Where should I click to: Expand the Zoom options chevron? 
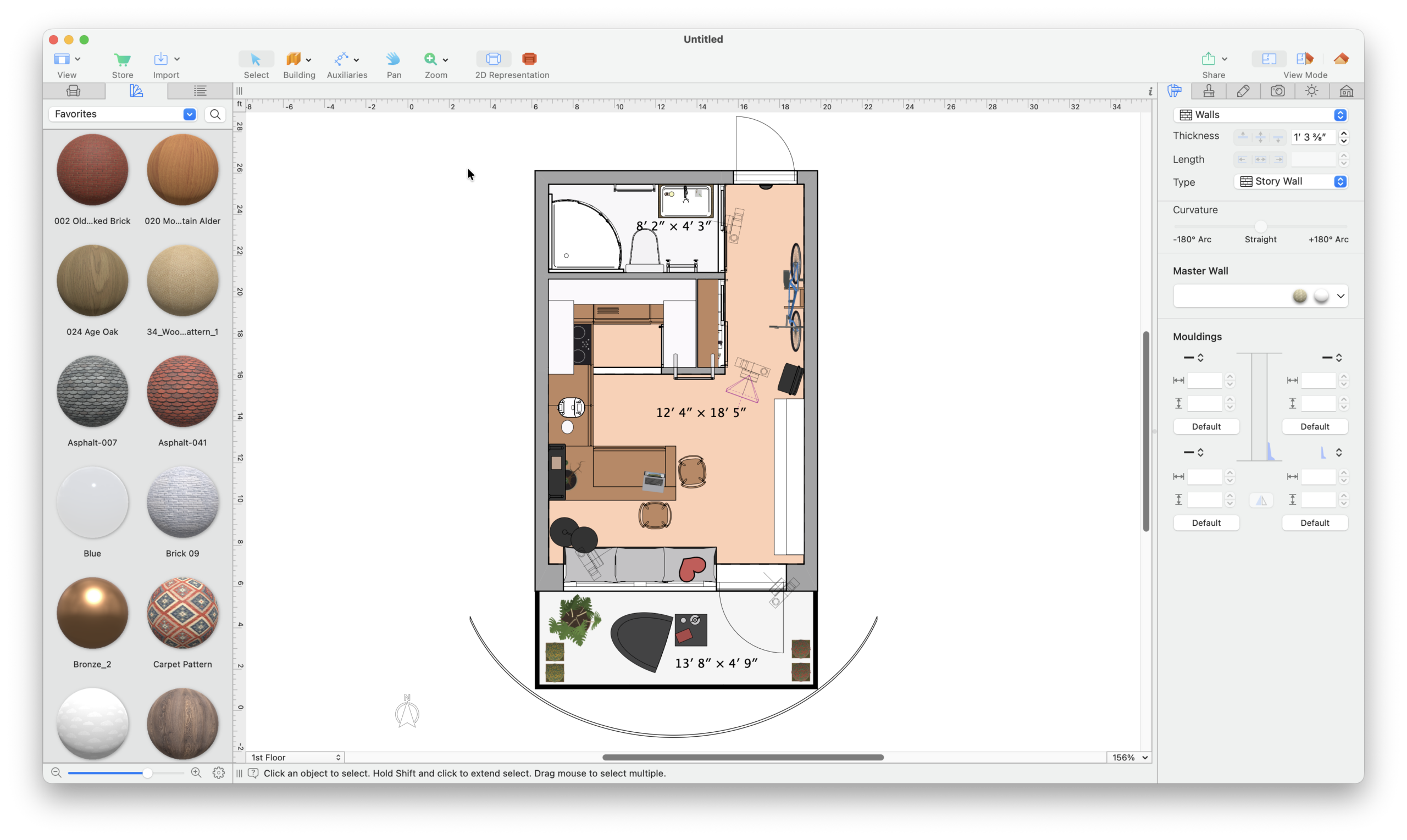pos(446,60)
